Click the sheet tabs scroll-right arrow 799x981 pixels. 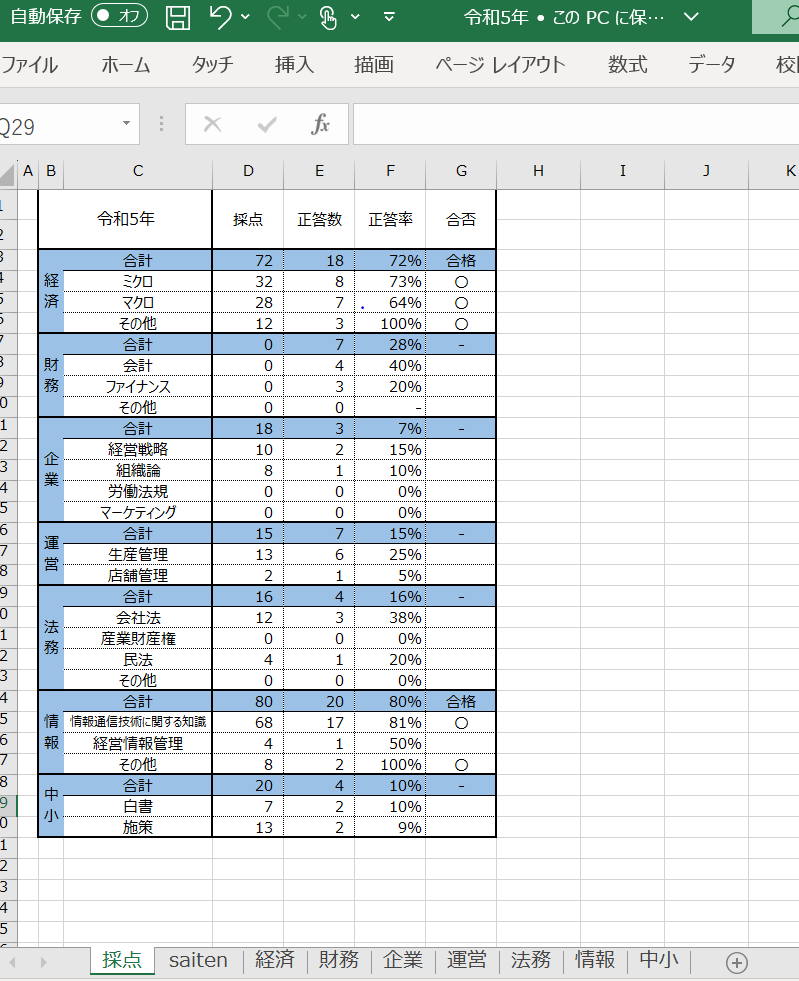tap(43, 962)
